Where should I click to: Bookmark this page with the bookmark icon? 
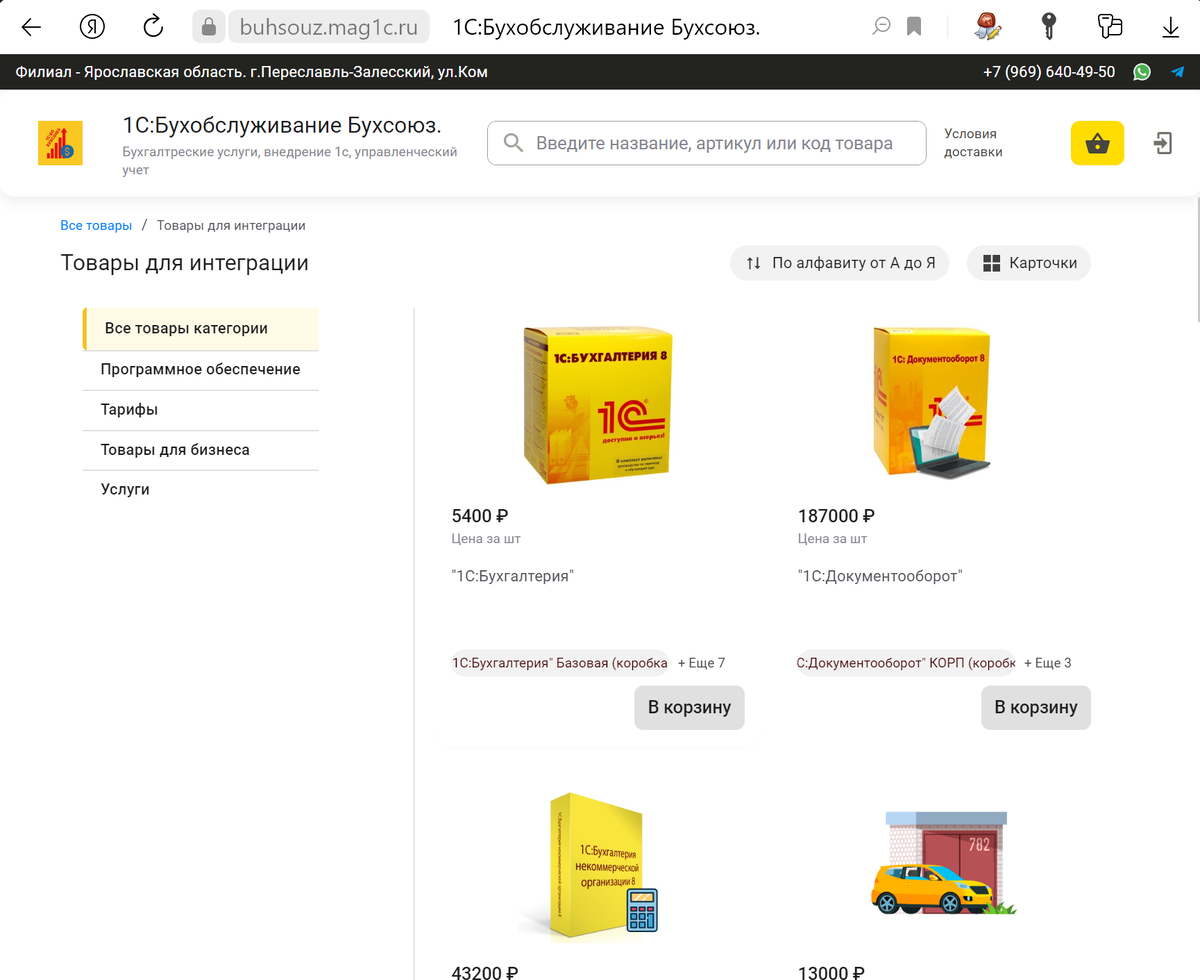coord(914,27)
